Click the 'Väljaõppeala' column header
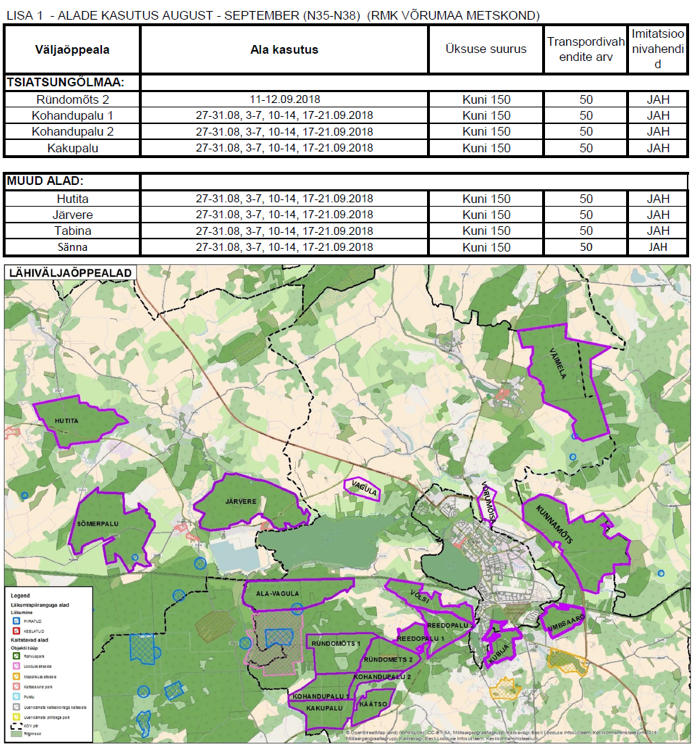This screenshot has width=692, height=746. click(72, 49)
